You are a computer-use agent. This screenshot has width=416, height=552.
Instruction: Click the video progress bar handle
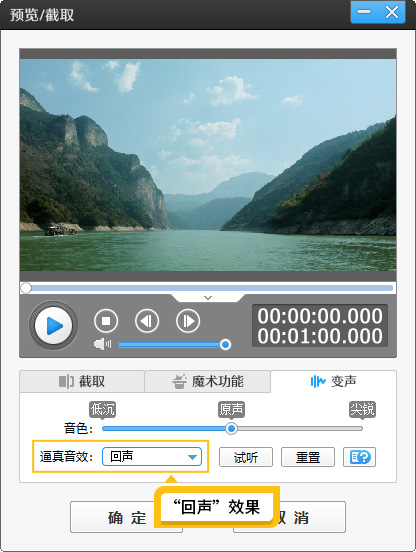click(x=26, y=288)
